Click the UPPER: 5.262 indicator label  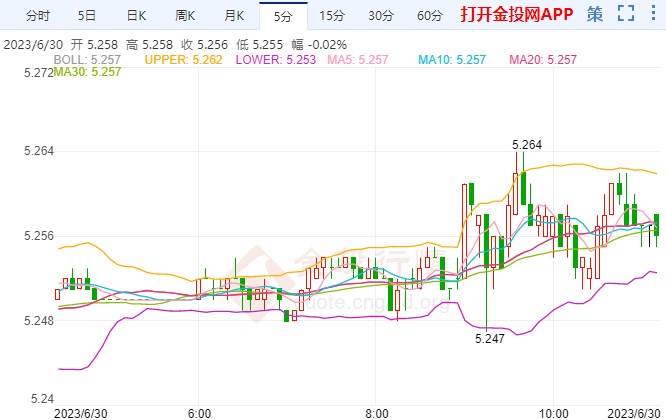pos(183,59)
